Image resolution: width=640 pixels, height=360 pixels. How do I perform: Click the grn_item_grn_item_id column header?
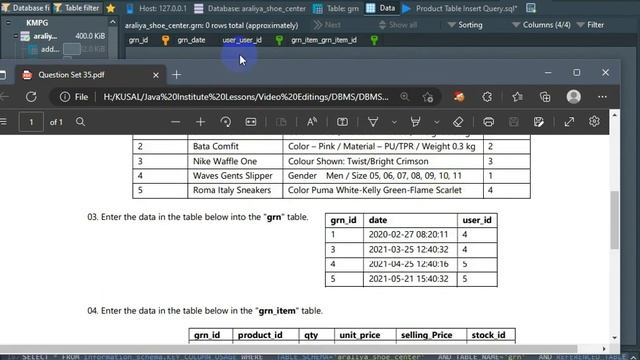(324, 40)
